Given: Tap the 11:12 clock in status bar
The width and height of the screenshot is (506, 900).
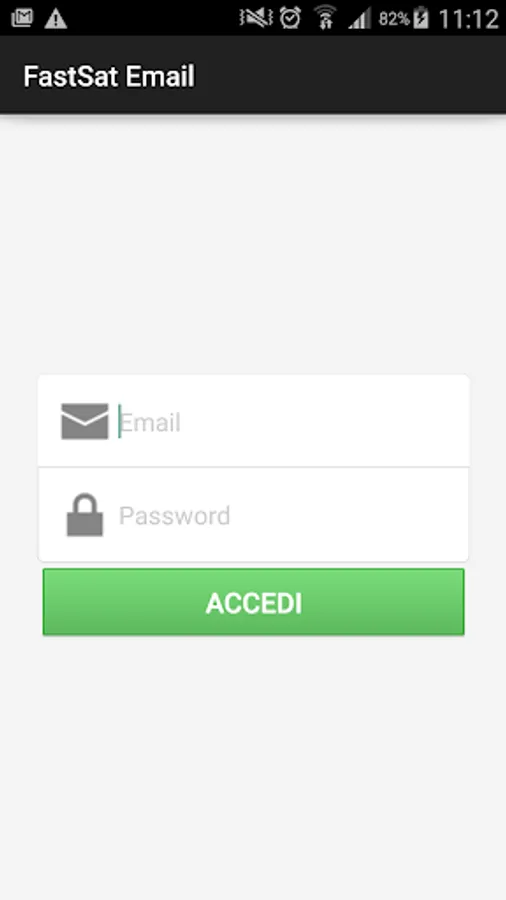Looking at the screenshot, I should (x=469, y=19).
